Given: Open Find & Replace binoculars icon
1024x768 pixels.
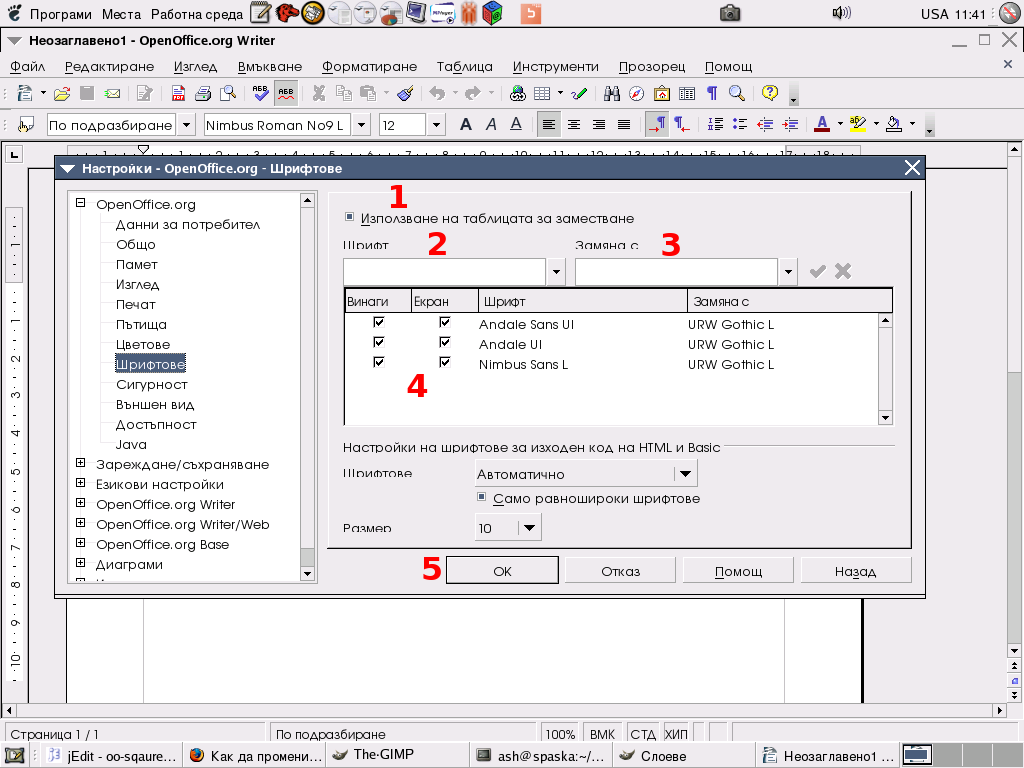Looking at the screenshot, I should (x=612, y=94).
